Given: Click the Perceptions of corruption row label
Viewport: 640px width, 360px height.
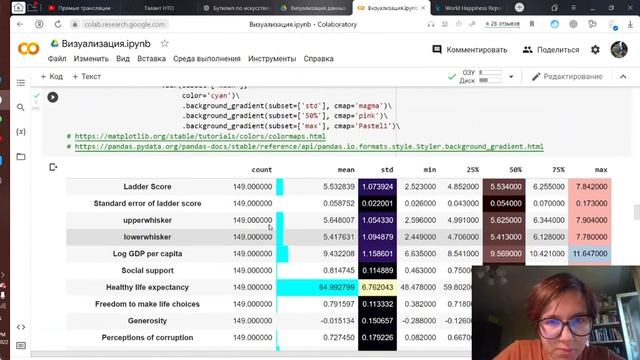Looking at the screenshot, I should (x=147, y=338).
